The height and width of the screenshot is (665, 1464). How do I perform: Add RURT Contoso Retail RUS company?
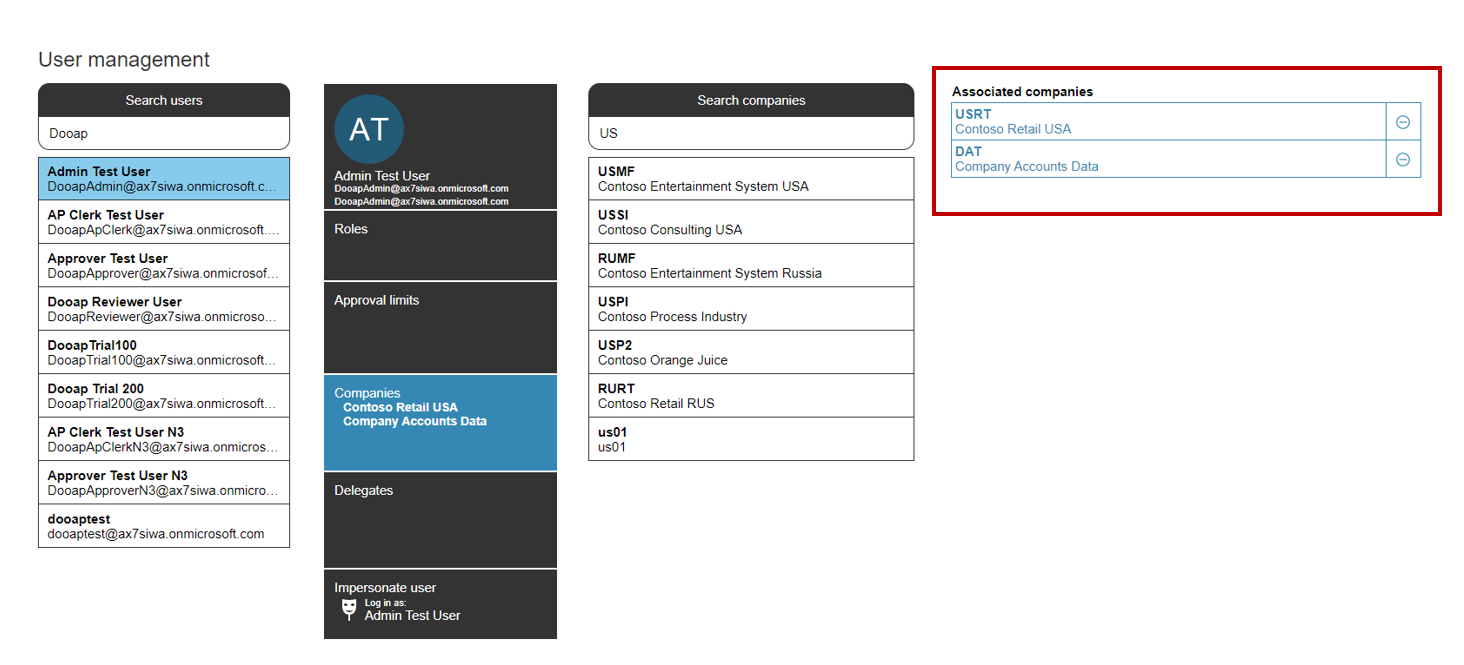click(x=751, y=396)
